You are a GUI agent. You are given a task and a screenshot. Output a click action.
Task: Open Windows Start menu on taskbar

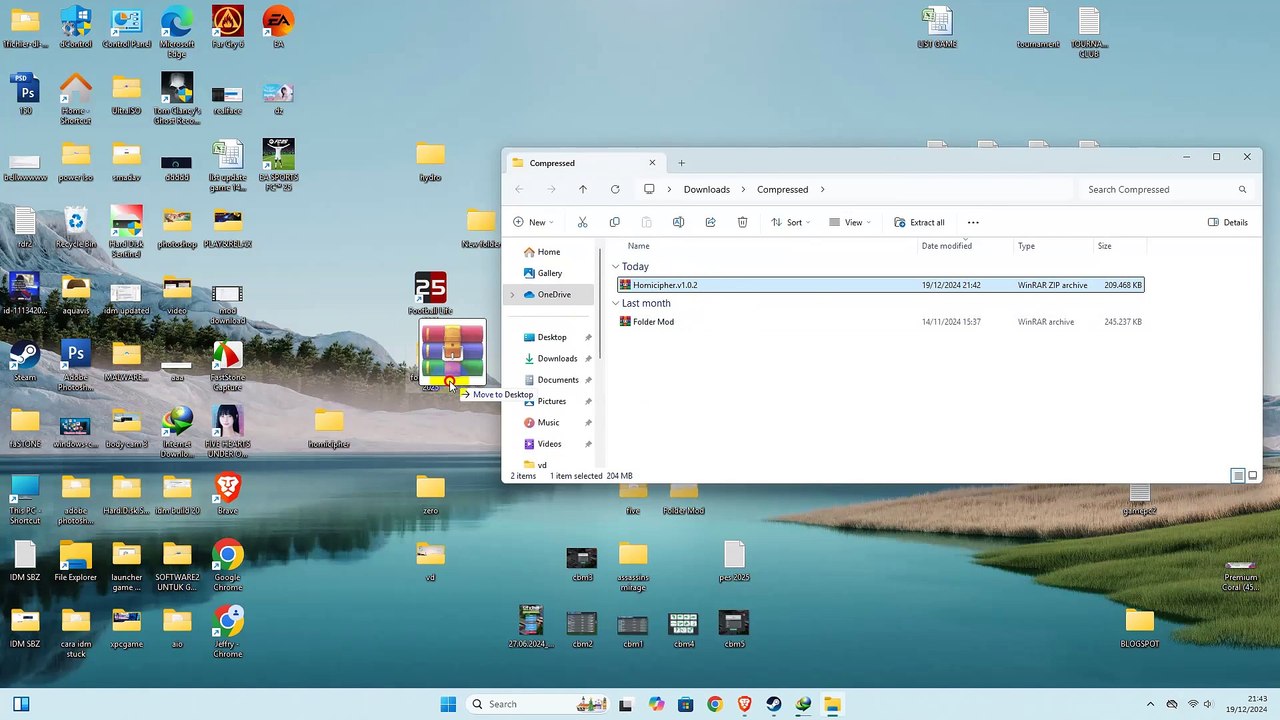point(448,704)
